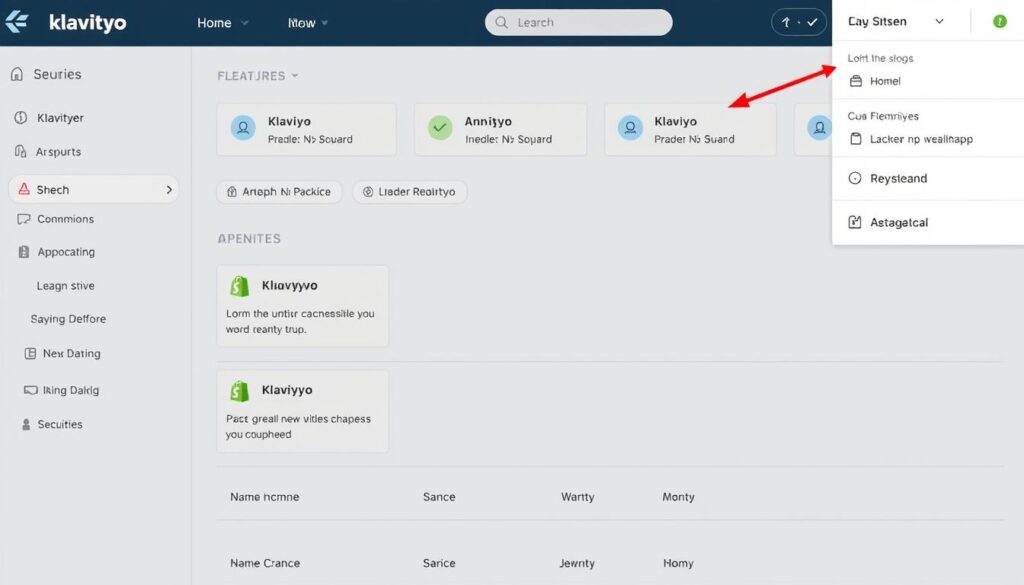The height and width of the screenshot is (585, 1024).
Task: Click the first Klaviyo card avatar icon
Action: click(243, 128)
